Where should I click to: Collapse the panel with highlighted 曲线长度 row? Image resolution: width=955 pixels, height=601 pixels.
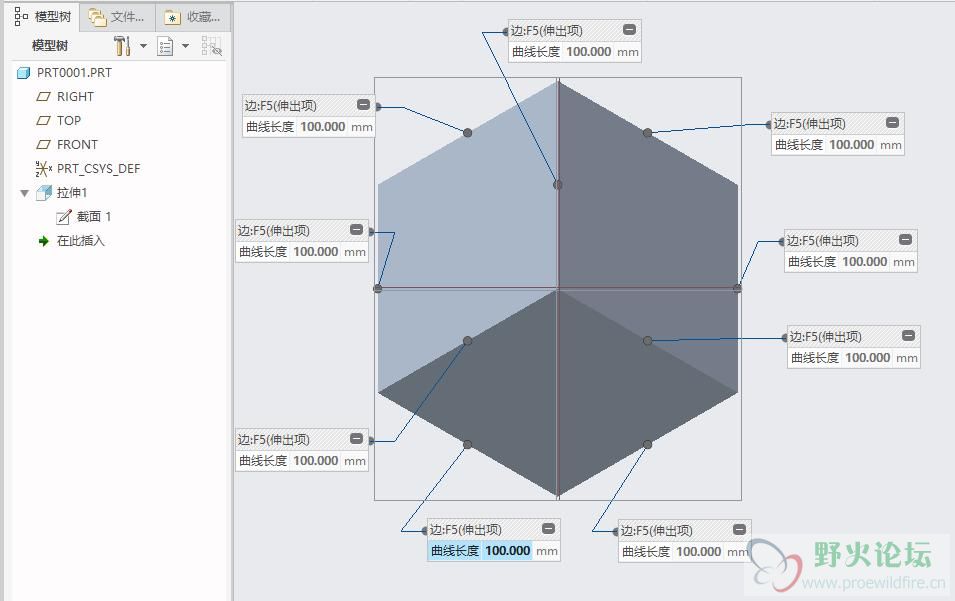[x=548, y=528]
